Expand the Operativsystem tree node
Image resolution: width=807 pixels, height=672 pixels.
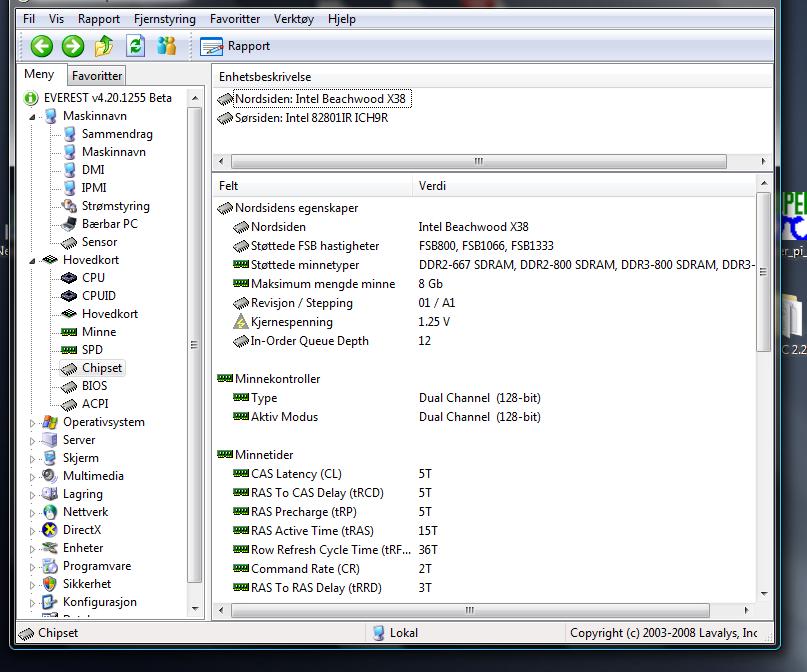[x=32, y=423]
